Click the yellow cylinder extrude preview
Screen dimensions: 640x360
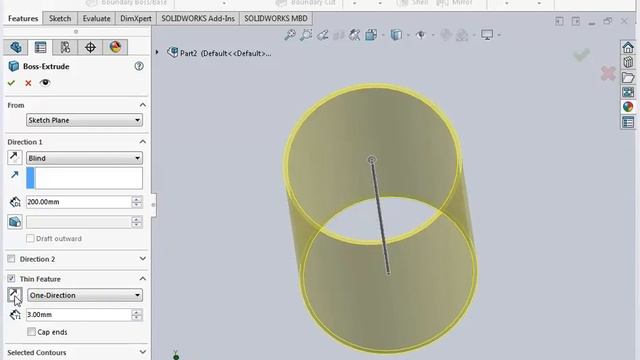tap(380, 218)
